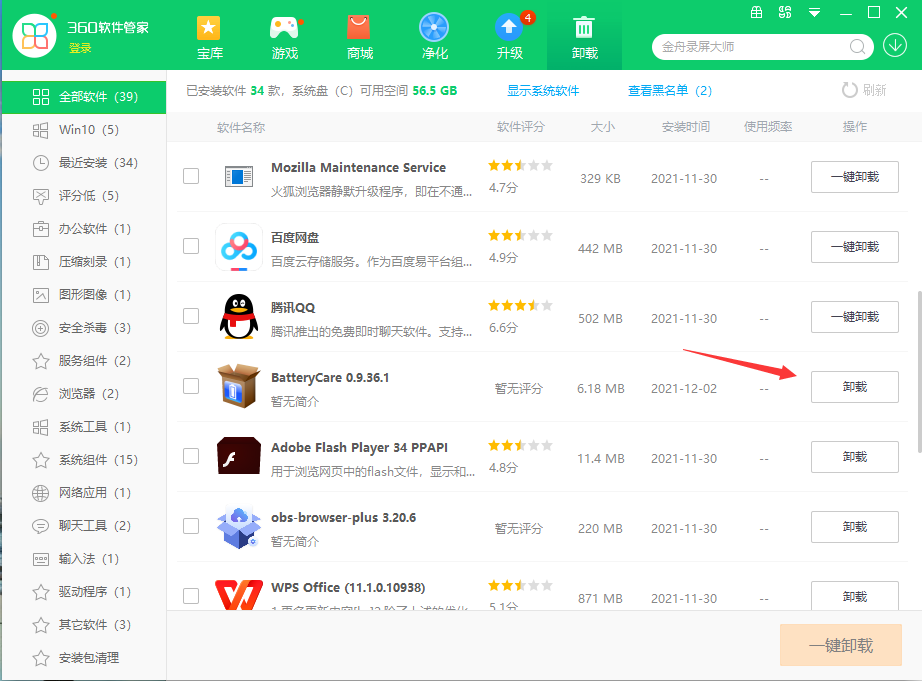Show the 系统组件 (15) category
This screenshot has width=922, height=681.
tap(84, 460)
